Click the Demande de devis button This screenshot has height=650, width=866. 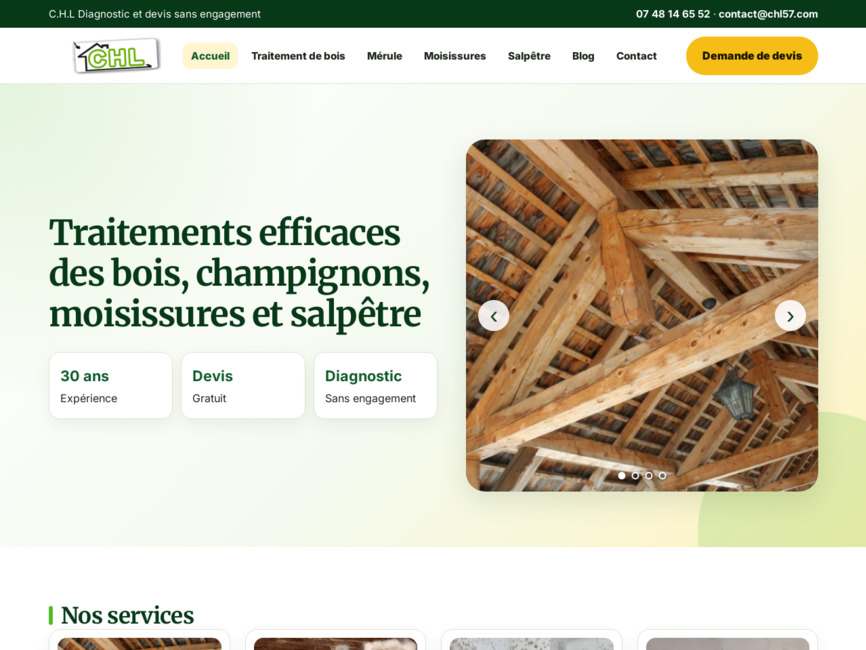click(x=752, y=56)
